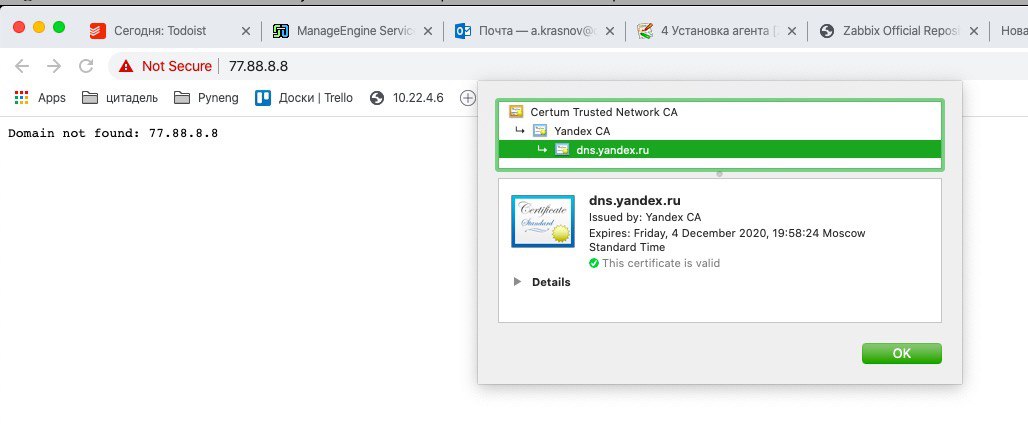The image size is (1028, 442).
Task: Click the address bar showing 77.88.8.8
Action: (258, 66)
